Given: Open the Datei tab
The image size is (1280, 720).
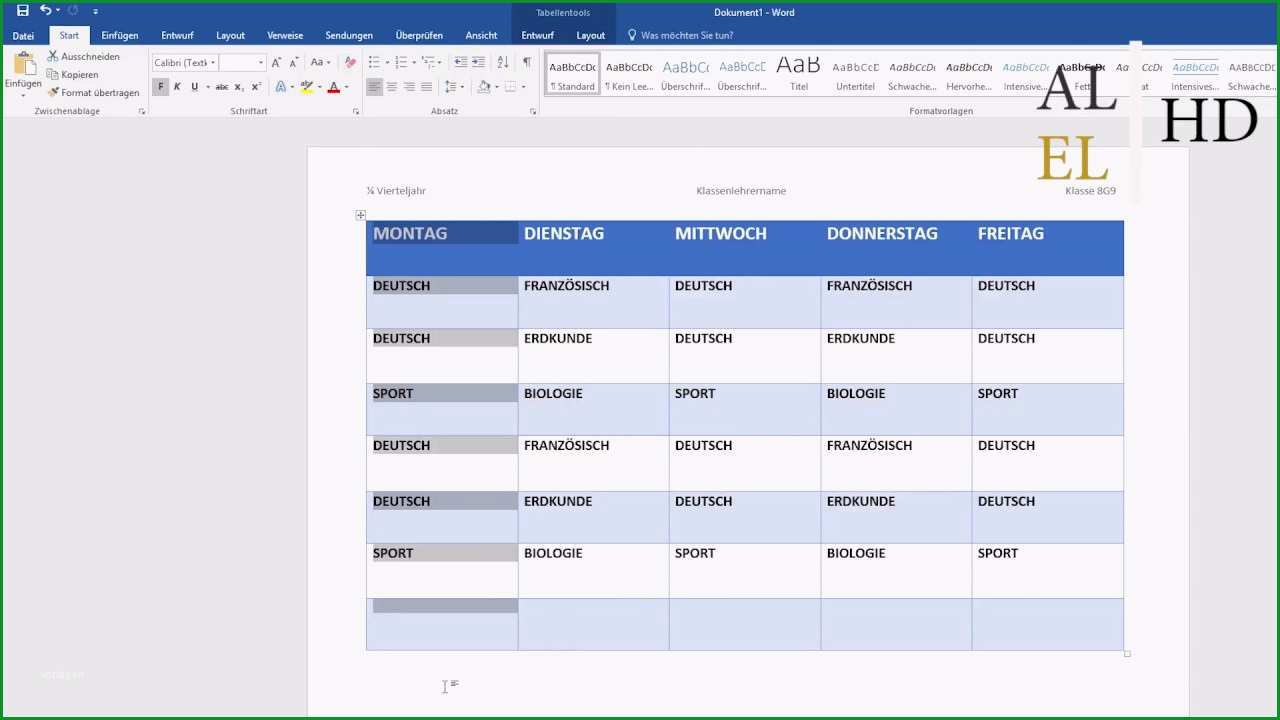Looking at the screenshot, I should click(x=23, y=35).
